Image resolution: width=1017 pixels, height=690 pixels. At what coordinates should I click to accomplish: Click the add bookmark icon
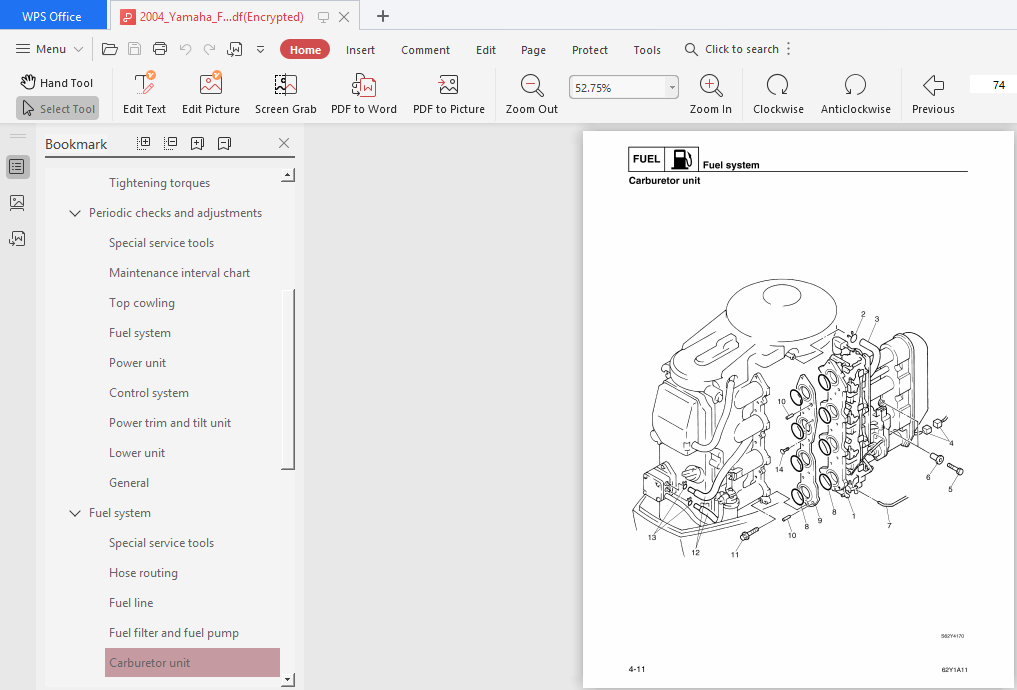click(197, 143)
